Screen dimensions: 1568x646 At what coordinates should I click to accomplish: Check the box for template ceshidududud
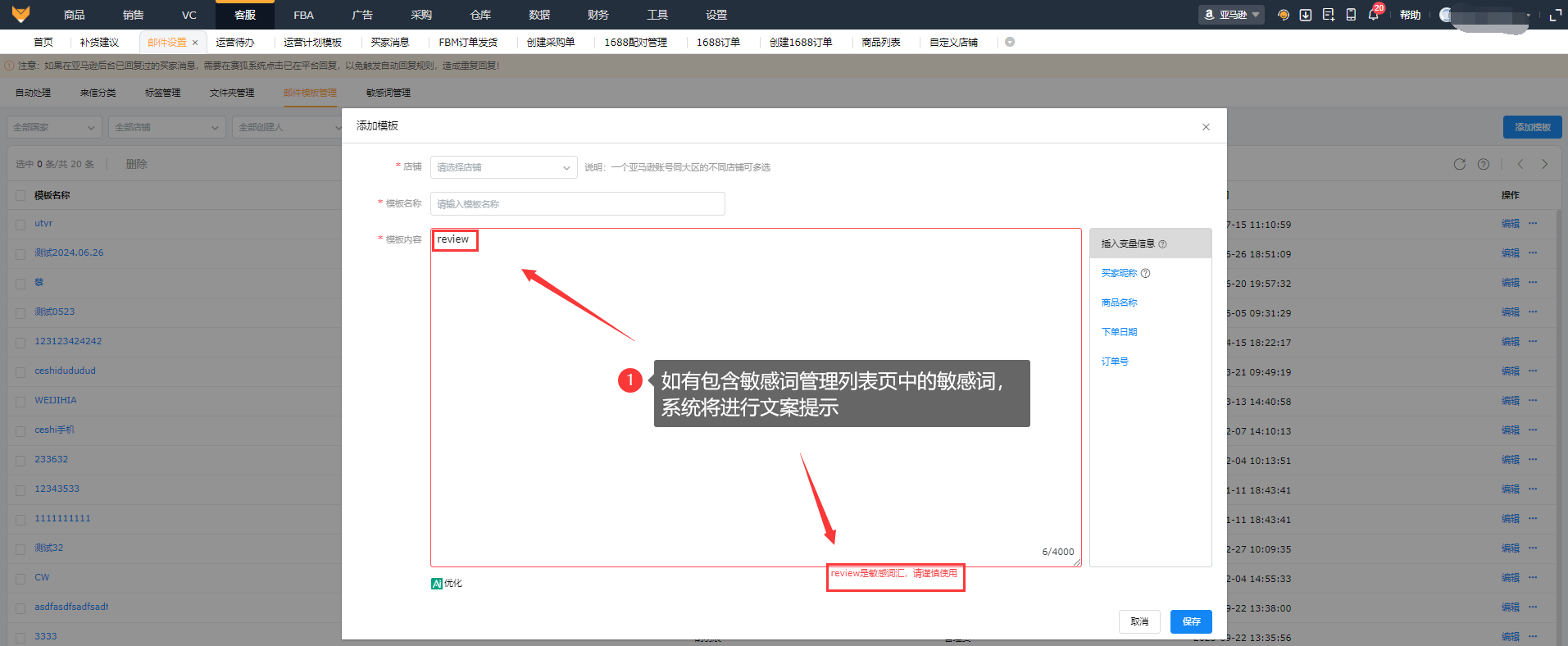(20, 372)
